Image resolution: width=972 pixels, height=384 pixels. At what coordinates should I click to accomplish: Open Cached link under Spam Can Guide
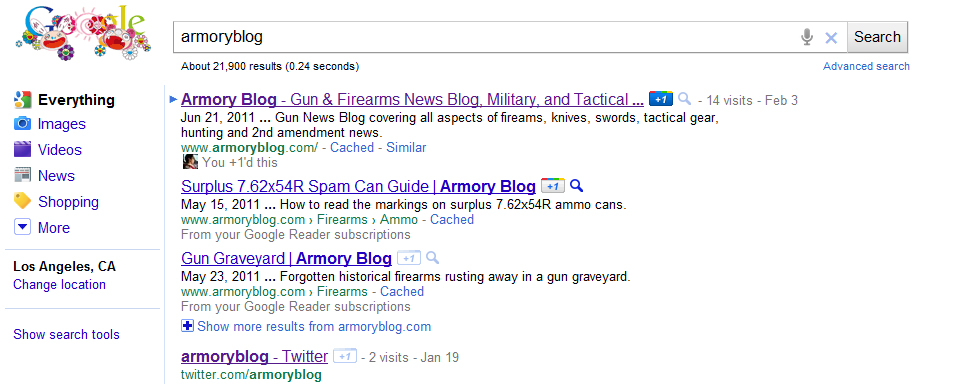(452, 220)
